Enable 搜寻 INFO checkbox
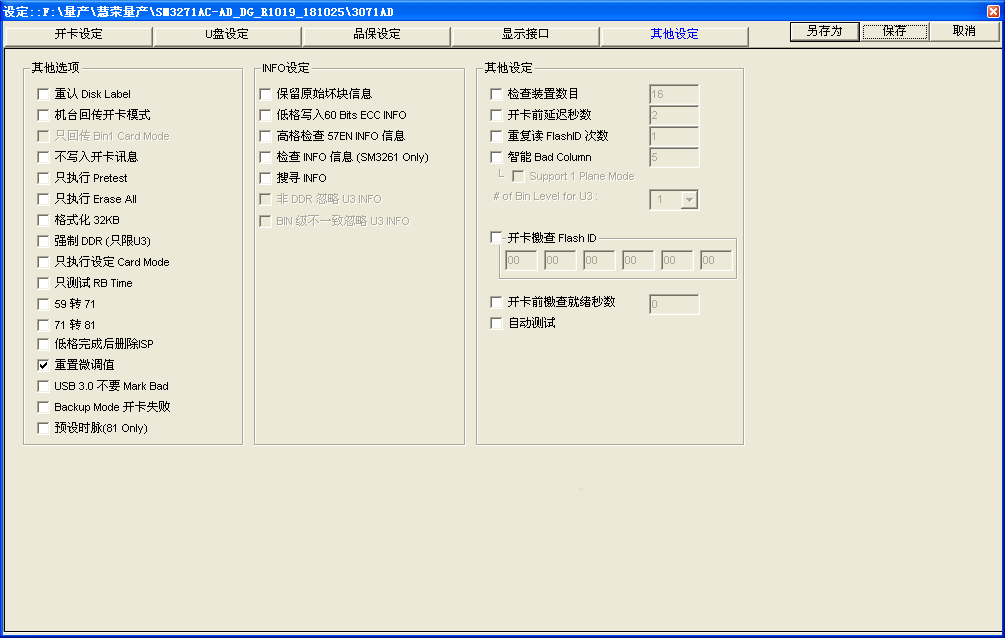1005x638 pixels. (x=266, y=178)
